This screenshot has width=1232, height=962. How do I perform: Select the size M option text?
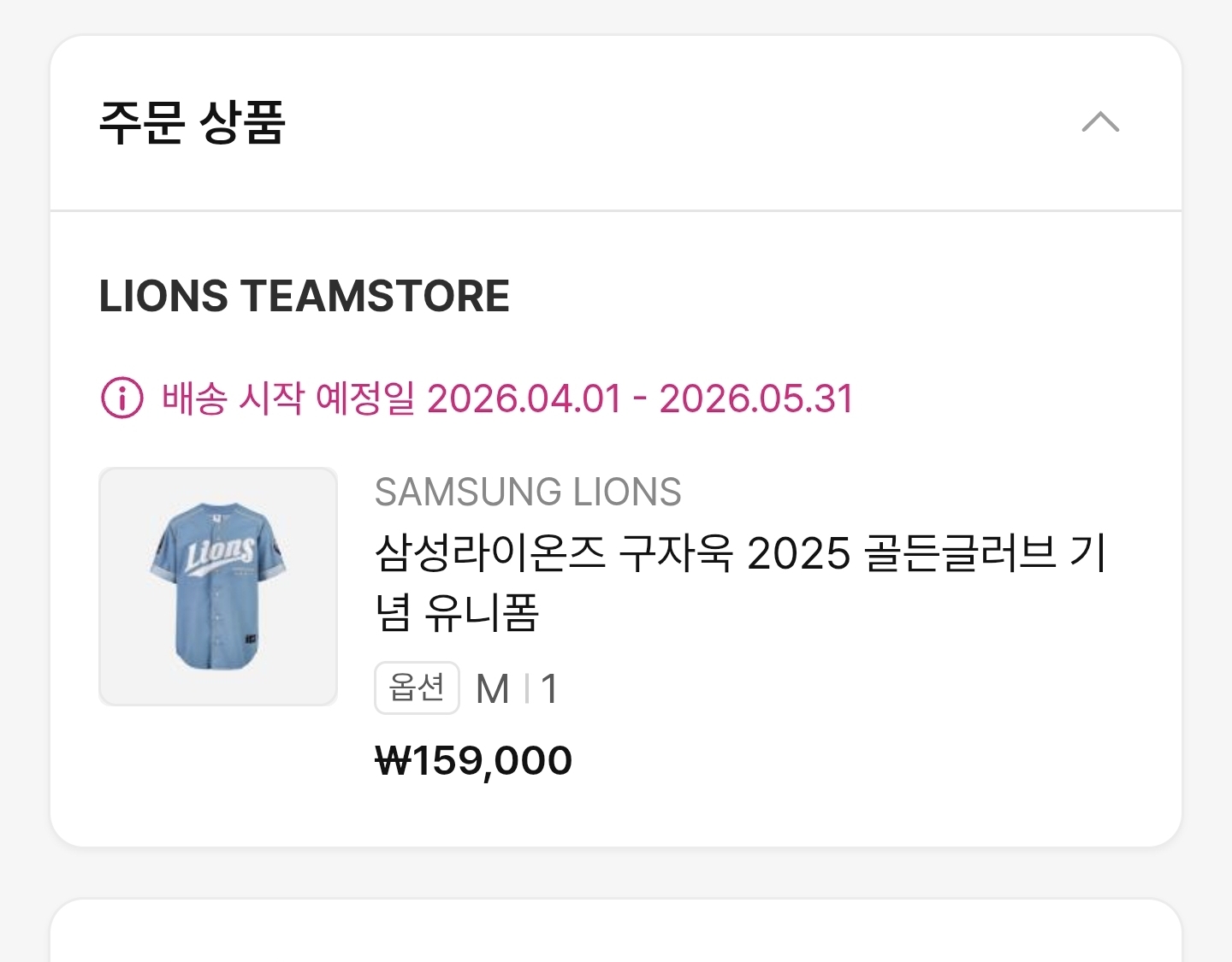[x=493, y=689]
